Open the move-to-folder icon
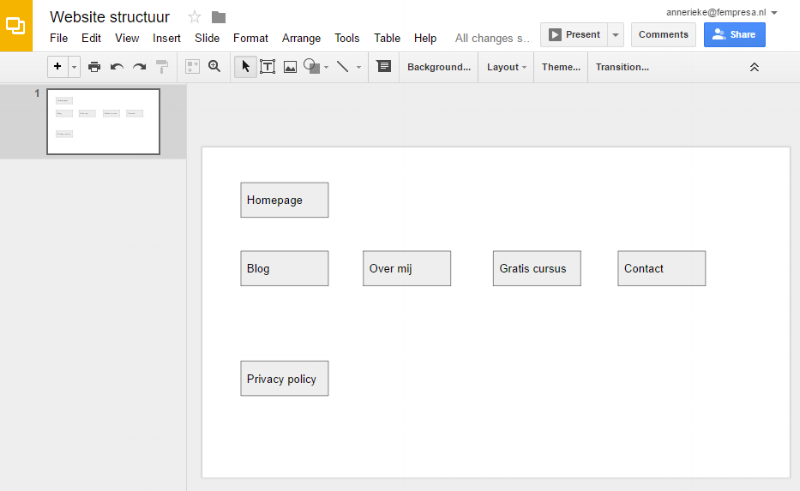 pos(219,17)
